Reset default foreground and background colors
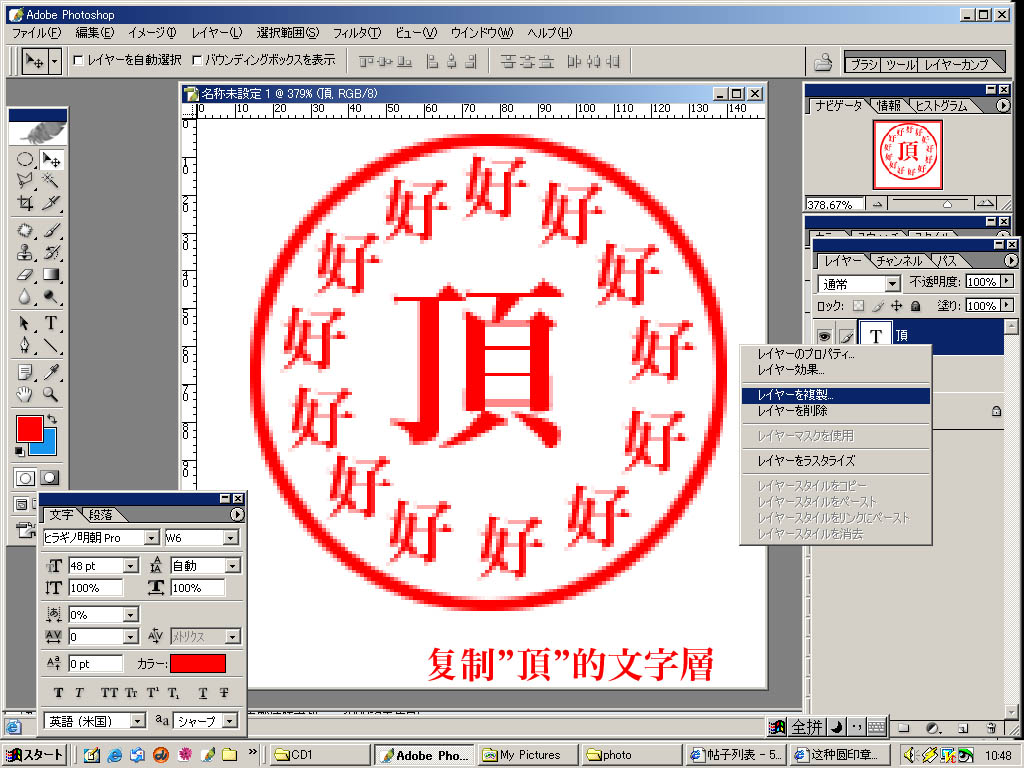 click(x=20, y=451)
